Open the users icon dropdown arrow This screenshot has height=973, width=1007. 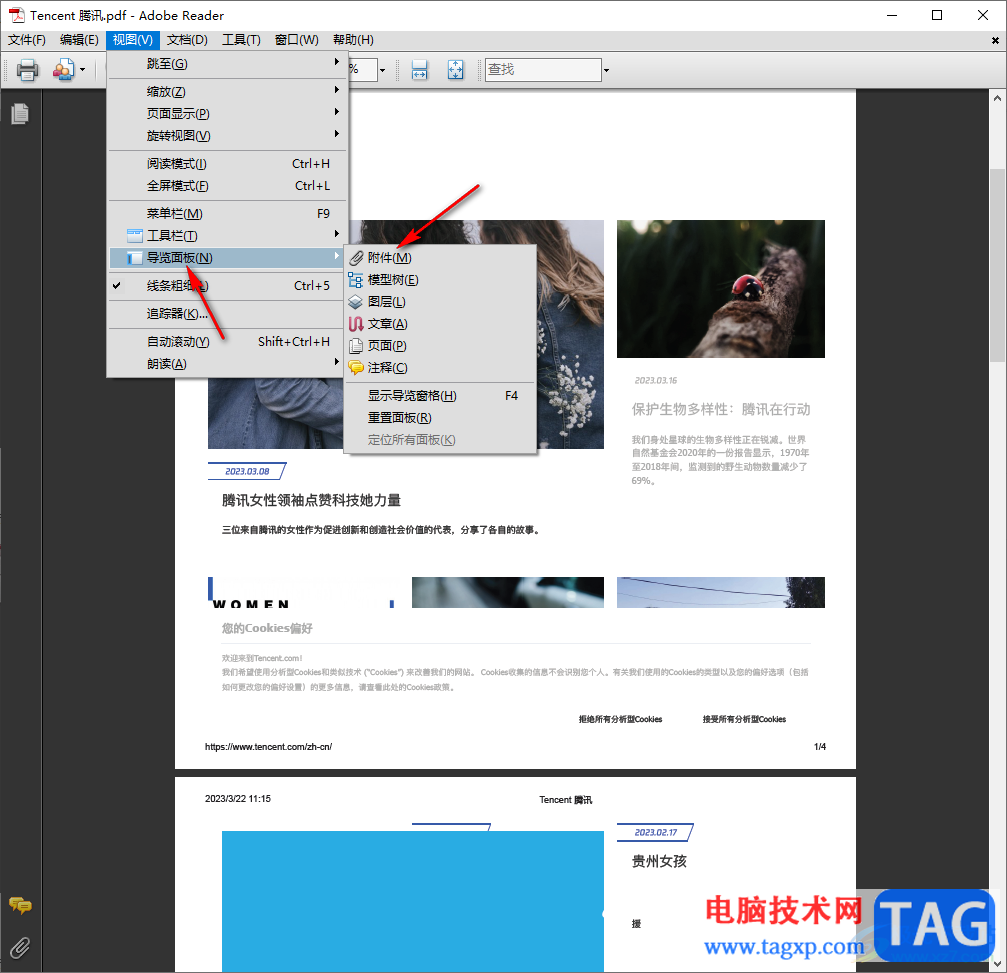[x=82, y=69]
